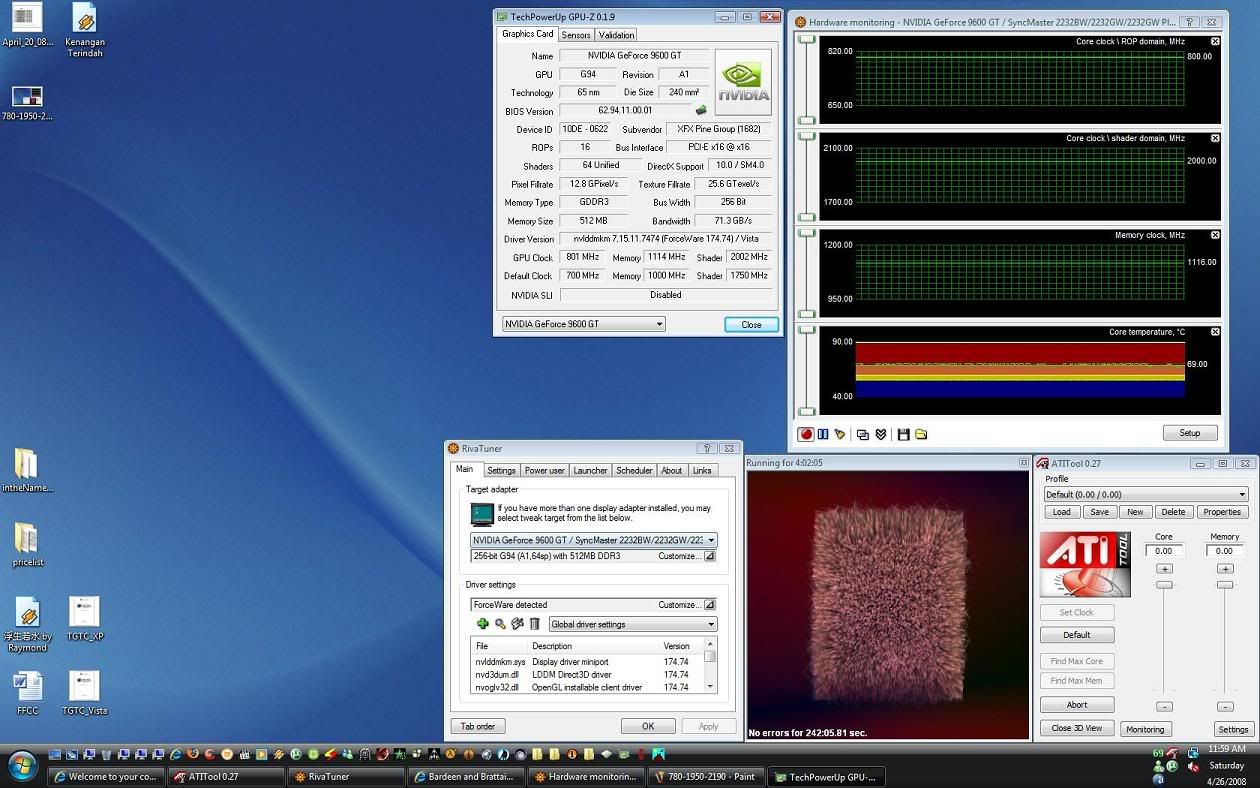Click the trash can icon in RivaTuner
This screenshot has width=1260, height=788.
click(x=534, y=624)
